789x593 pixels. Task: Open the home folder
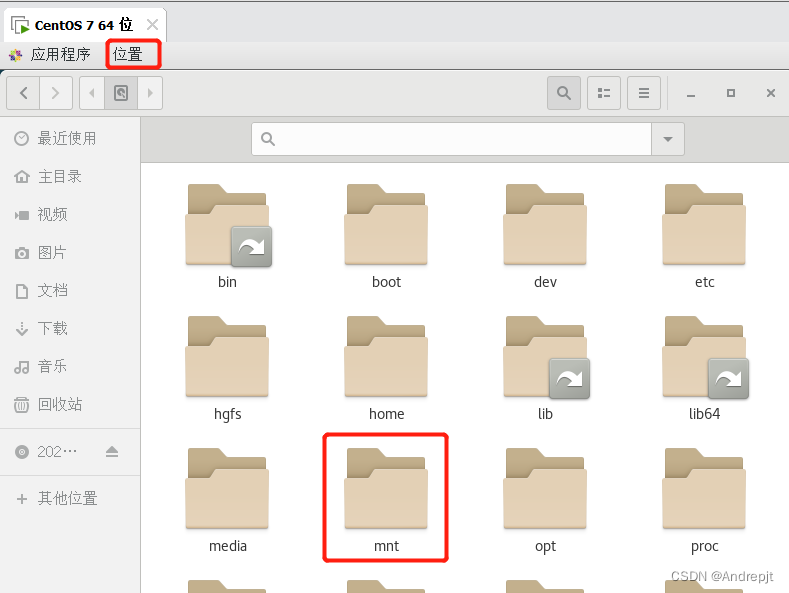386,368
